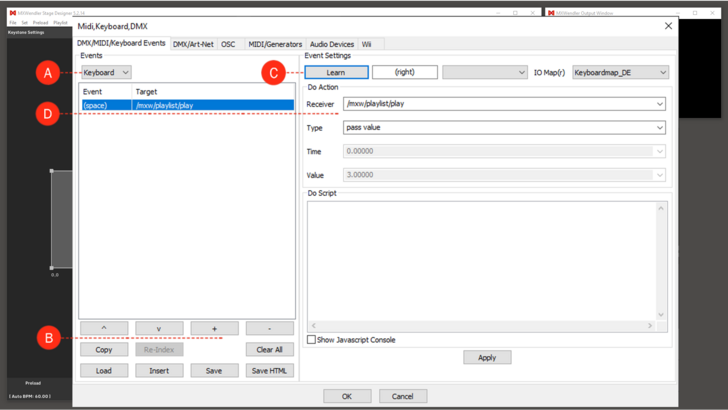Click the Do Script scroll up arrow
This screenshot has width=728, height=410.
click(x=661, y=208)
